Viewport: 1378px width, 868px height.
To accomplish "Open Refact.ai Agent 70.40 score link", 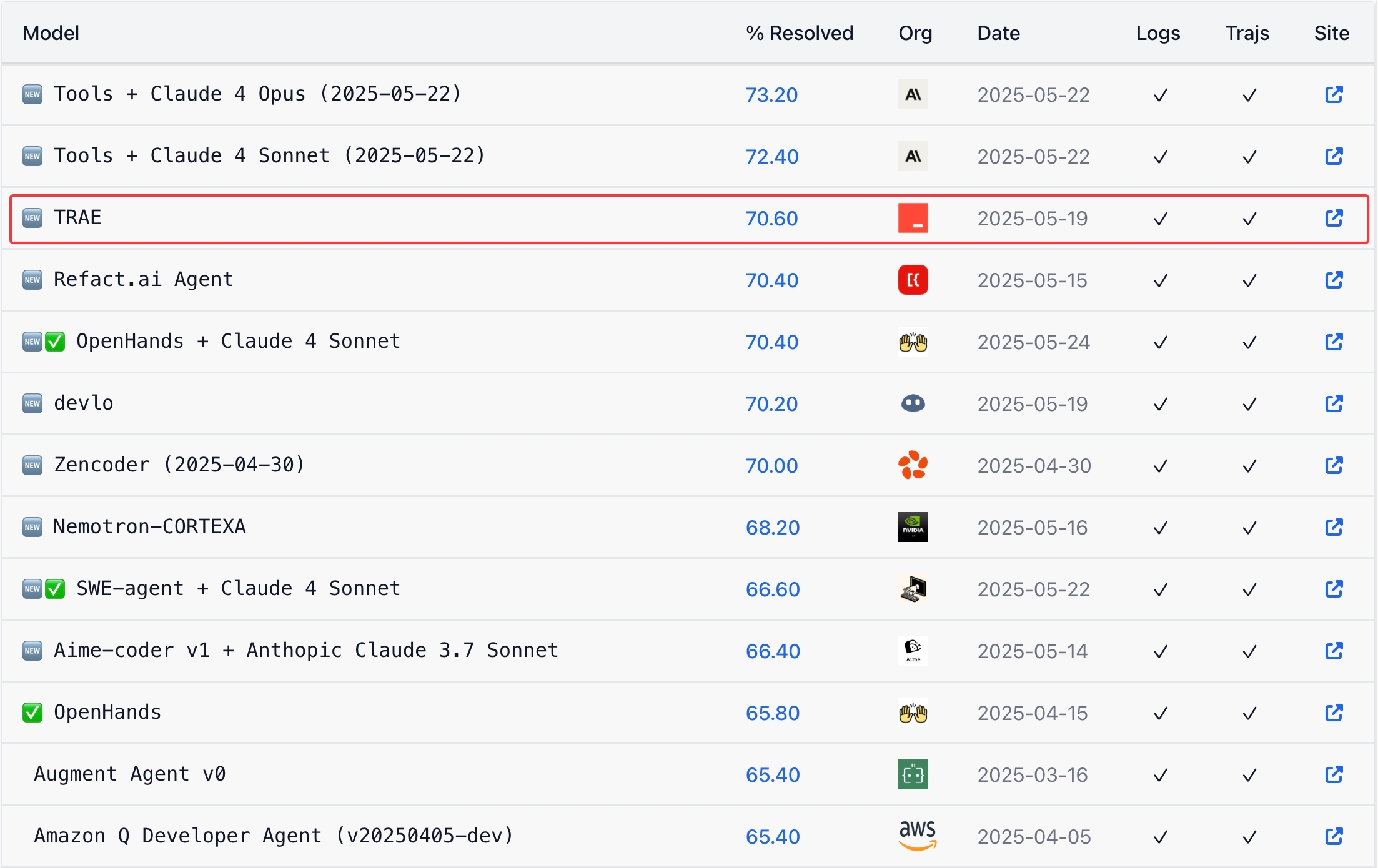I will point(772,280).
